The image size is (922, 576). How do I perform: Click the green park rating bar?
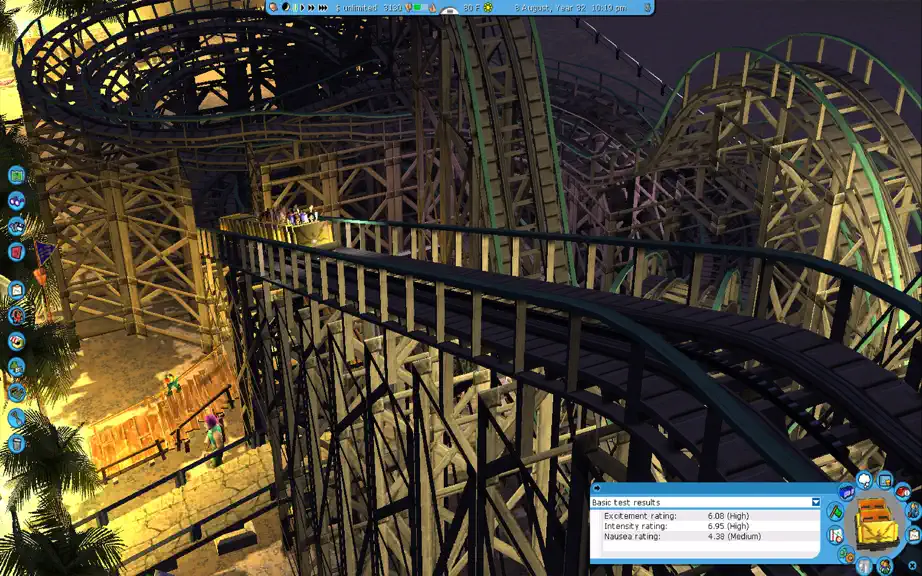pyautogui.click(x=420, y=8)
